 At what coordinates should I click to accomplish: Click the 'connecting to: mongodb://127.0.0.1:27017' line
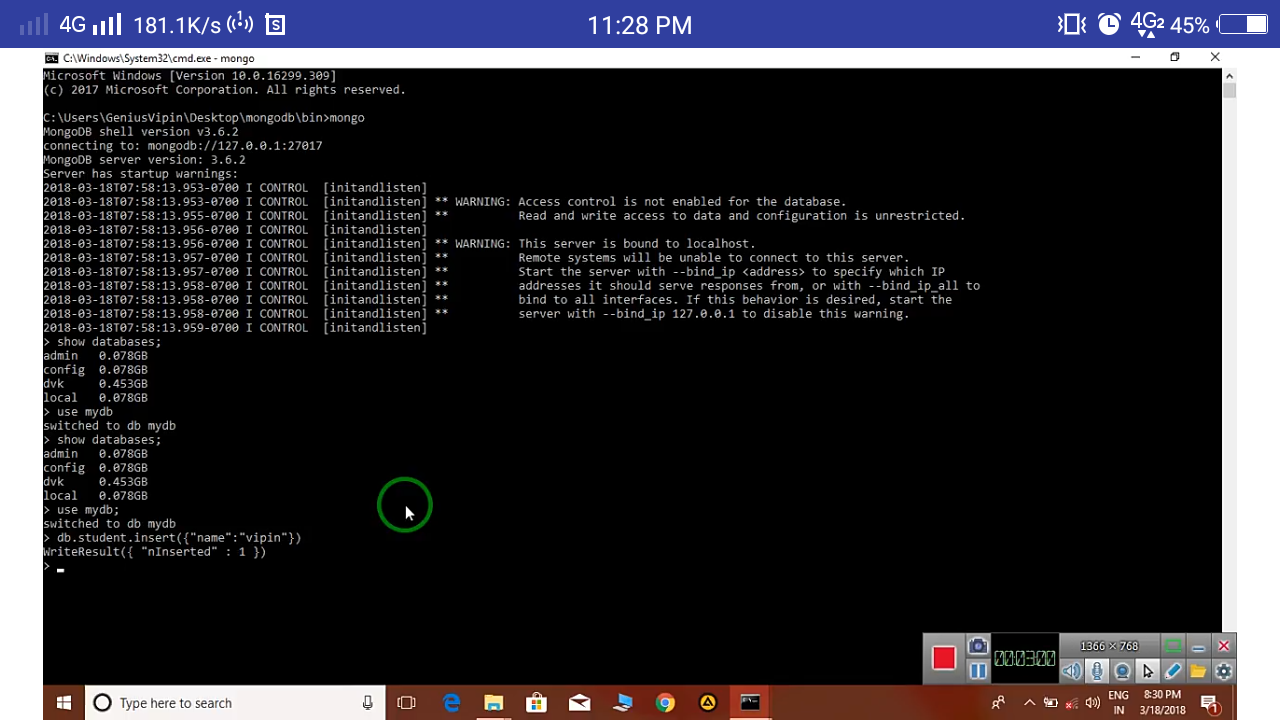pyautogui.click(x=183, y=146)
